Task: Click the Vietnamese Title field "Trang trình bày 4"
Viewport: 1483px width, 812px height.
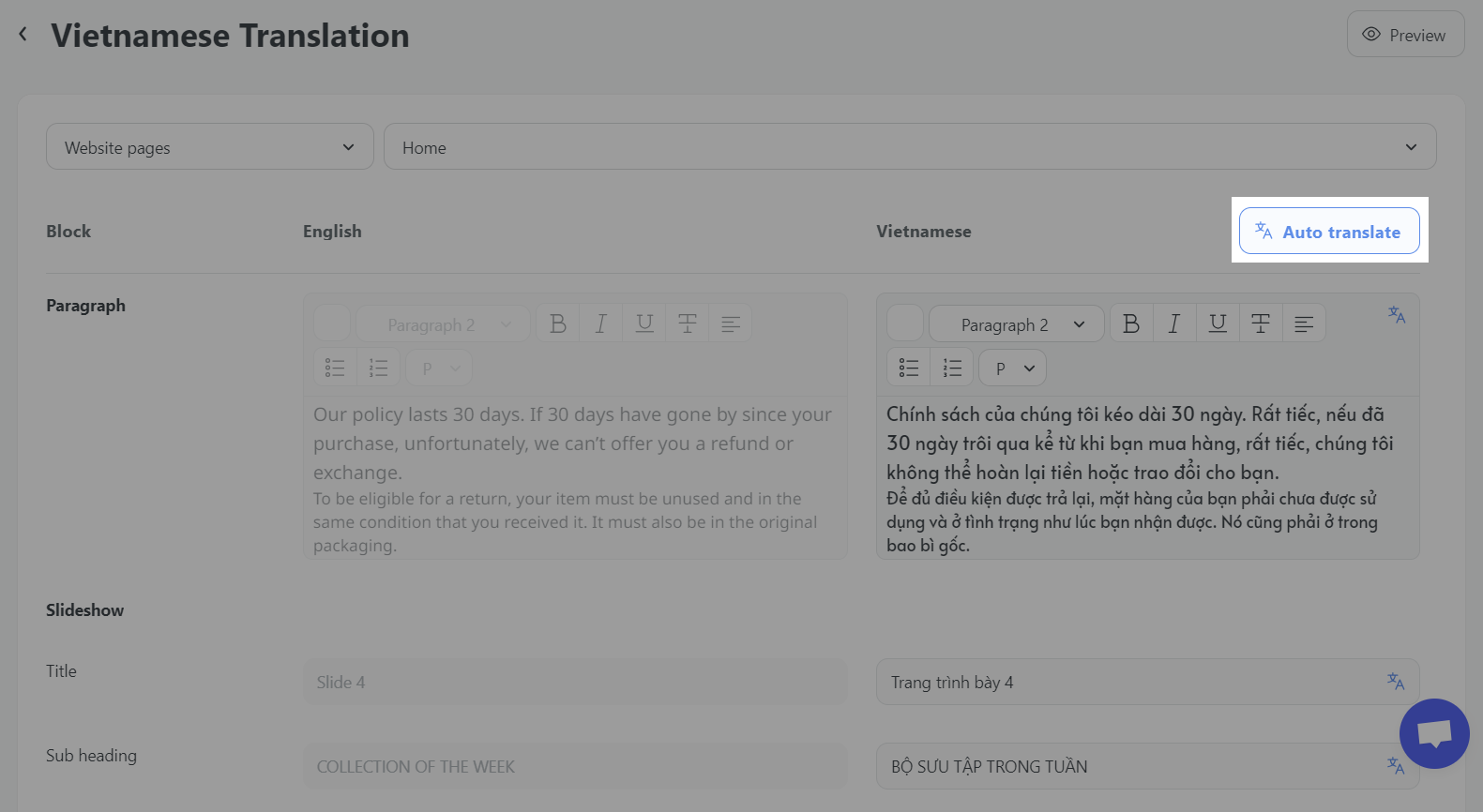Action: pyautogui.click(x=1126, y=683)
